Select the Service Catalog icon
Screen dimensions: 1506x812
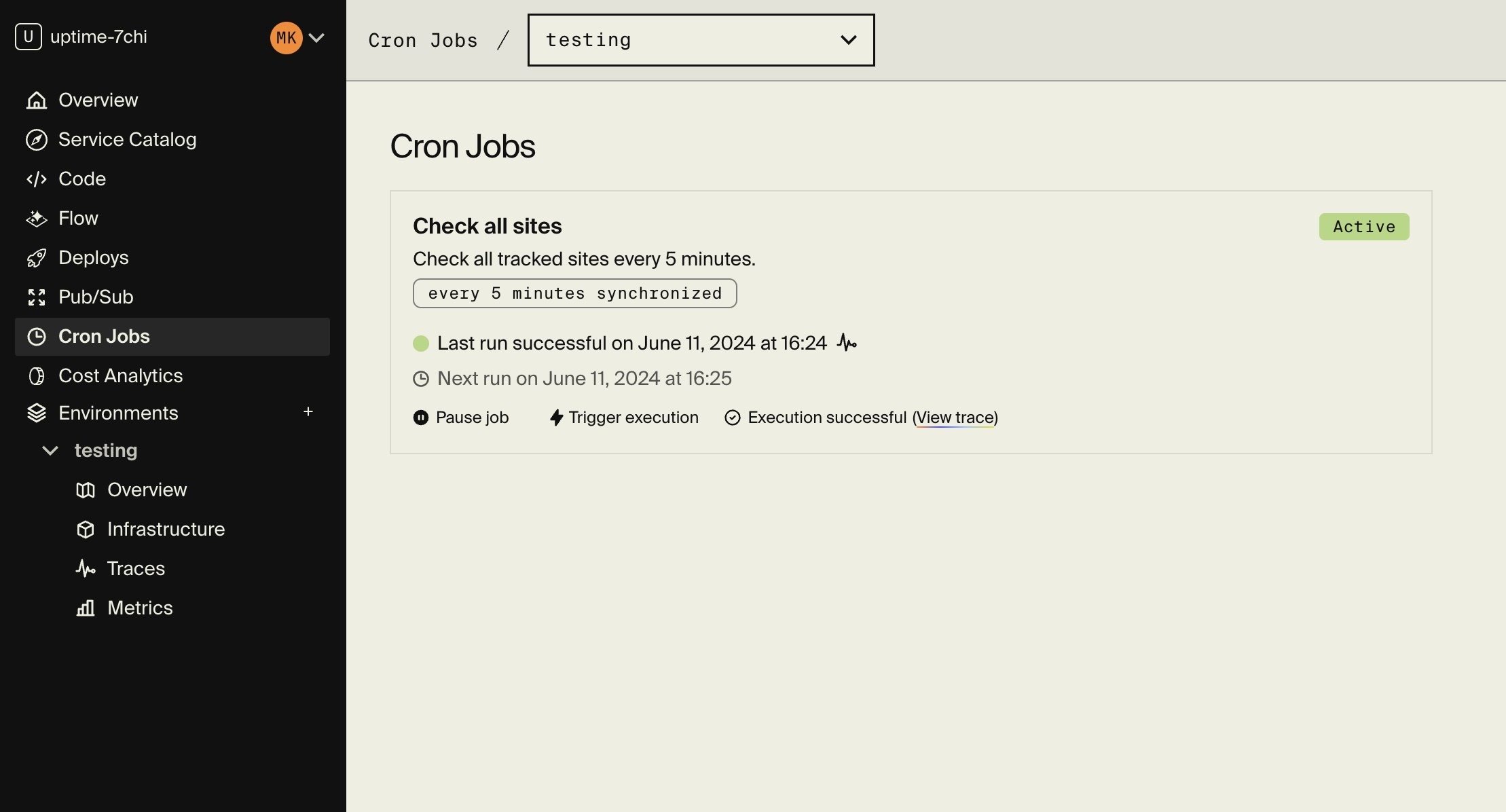coord(37,139)
